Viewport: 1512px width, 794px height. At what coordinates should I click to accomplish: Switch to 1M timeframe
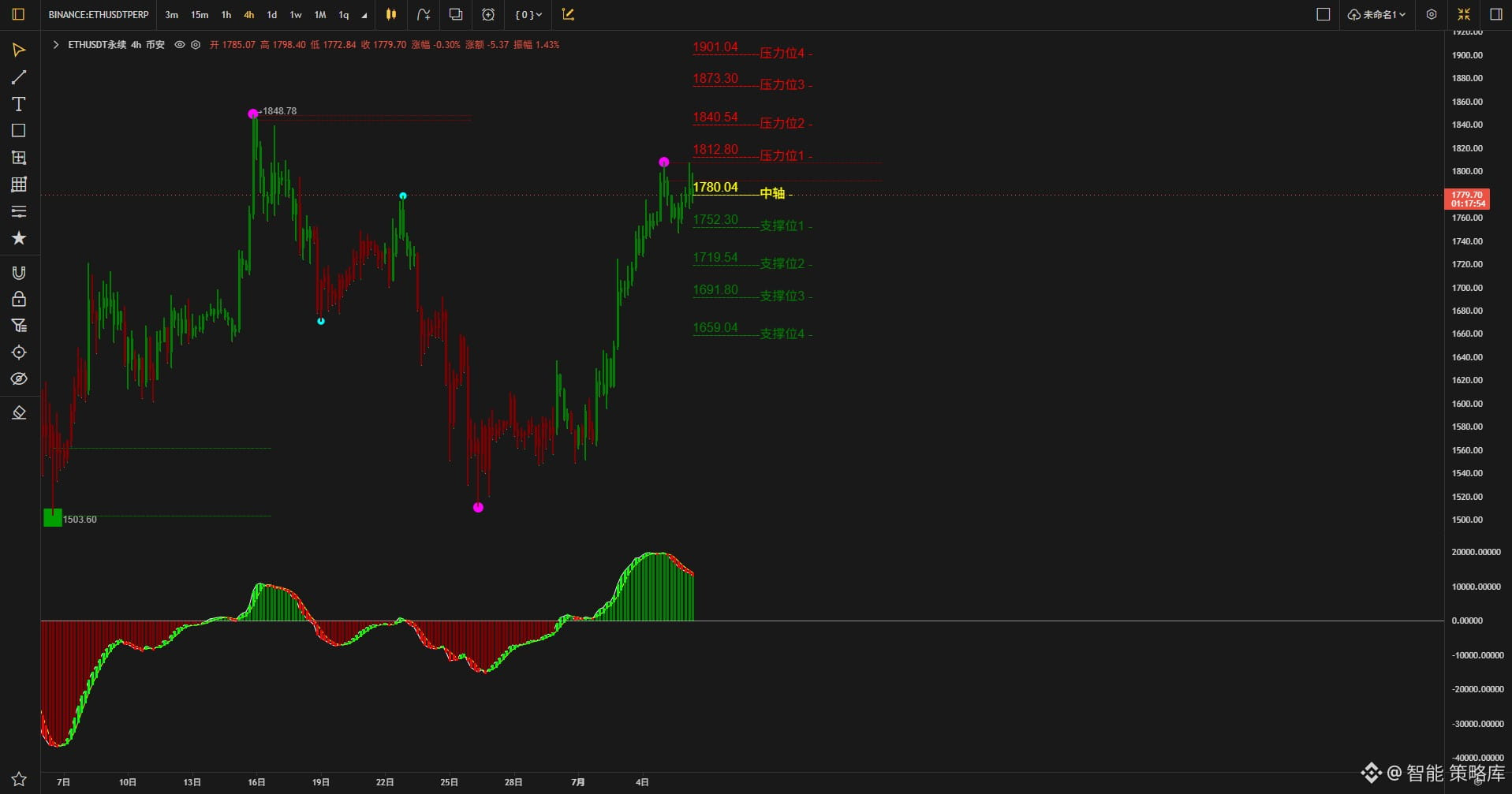[320, 15]
